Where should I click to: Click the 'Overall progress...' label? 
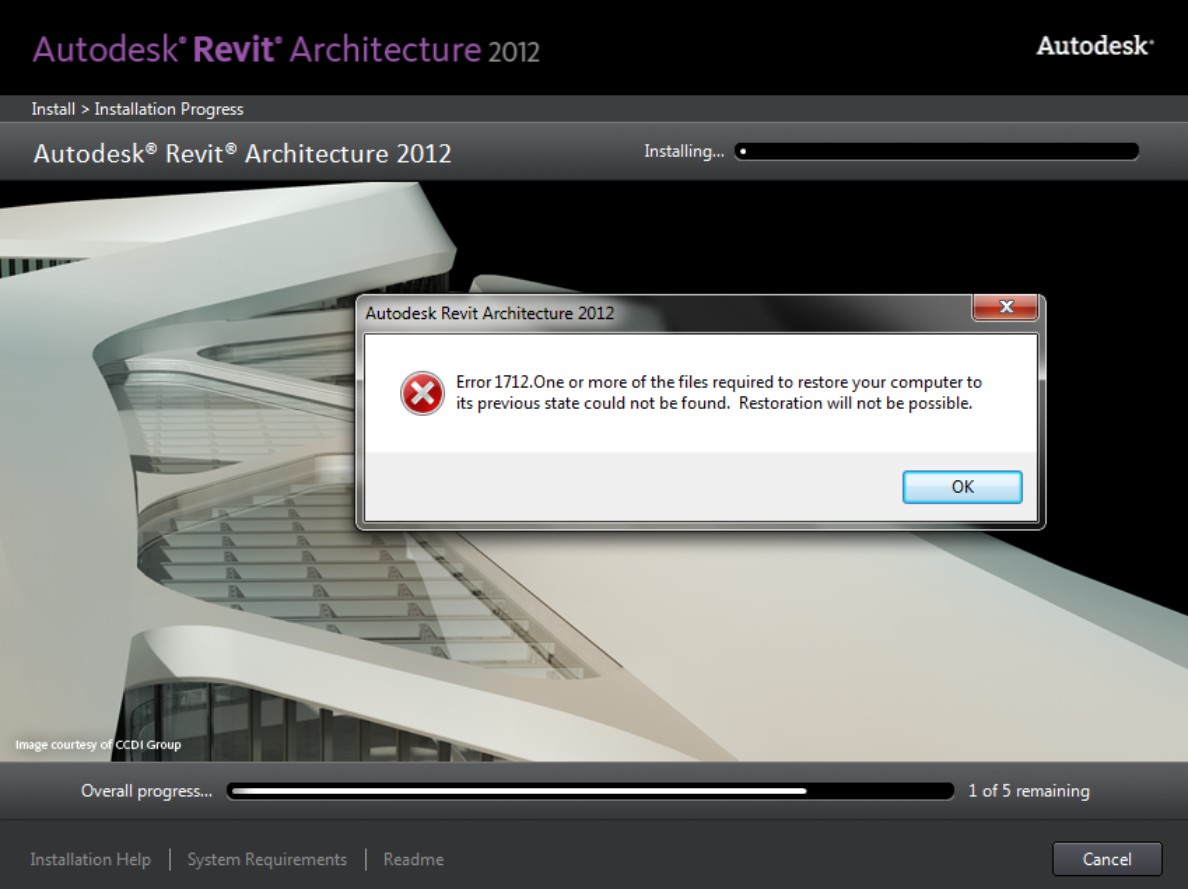click(146, 790)
